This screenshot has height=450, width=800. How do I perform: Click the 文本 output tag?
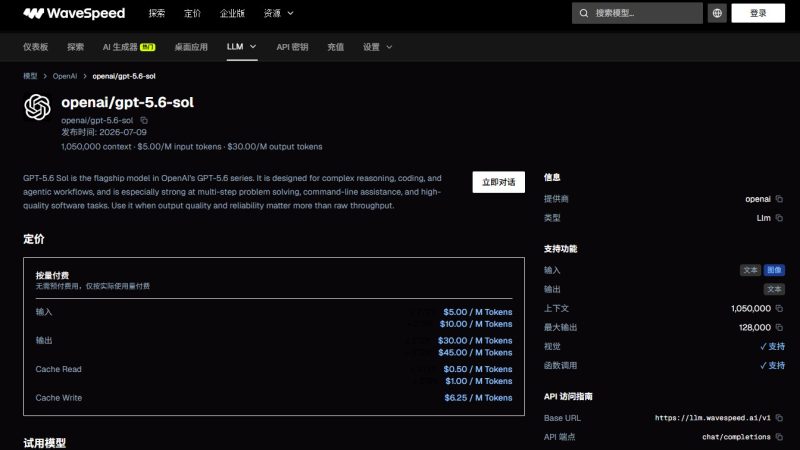[774, 289]
